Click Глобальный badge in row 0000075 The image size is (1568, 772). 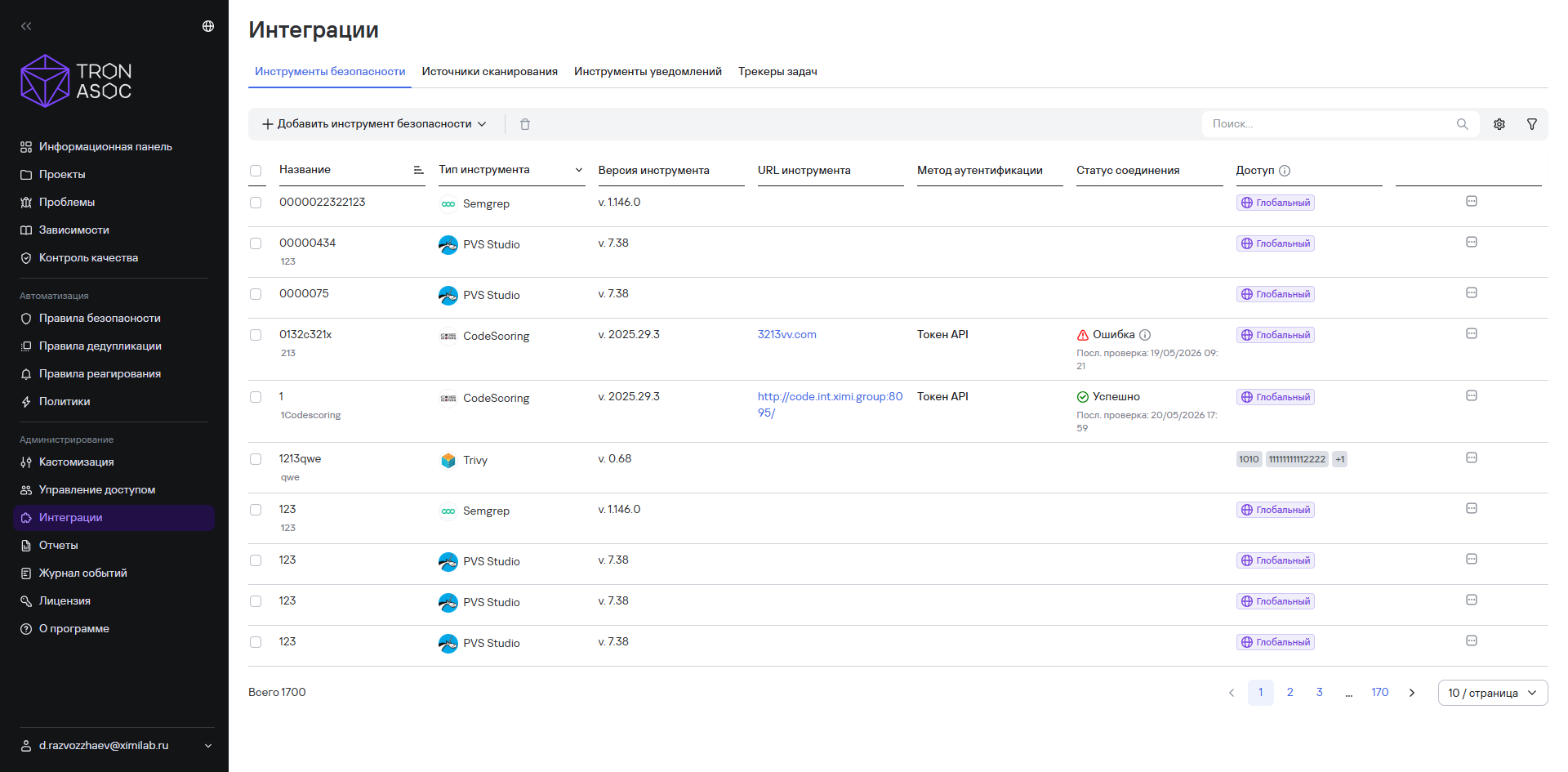pos(1276,294)
